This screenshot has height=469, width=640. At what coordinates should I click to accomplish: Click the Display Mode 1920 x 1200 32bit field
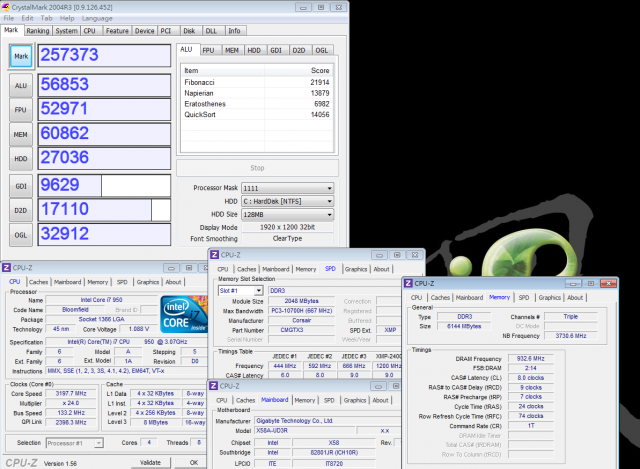287,227
